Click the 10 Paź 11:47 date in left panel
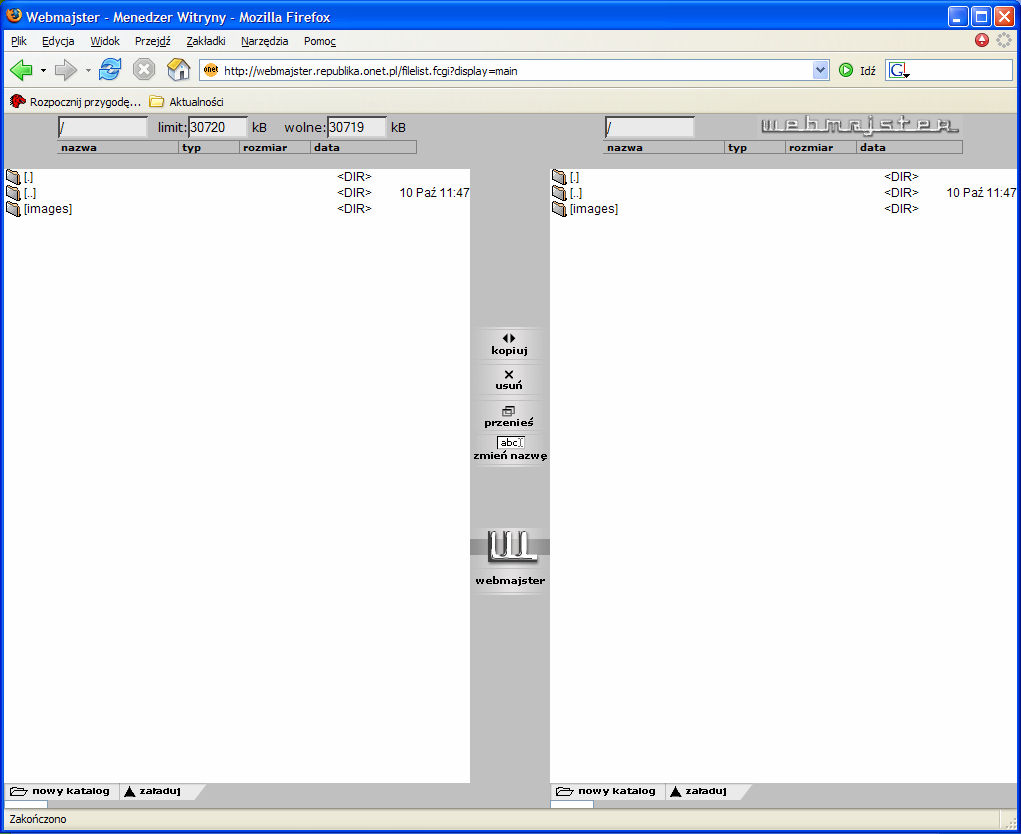Viewport: 1021px width, 834px height. 434,193
